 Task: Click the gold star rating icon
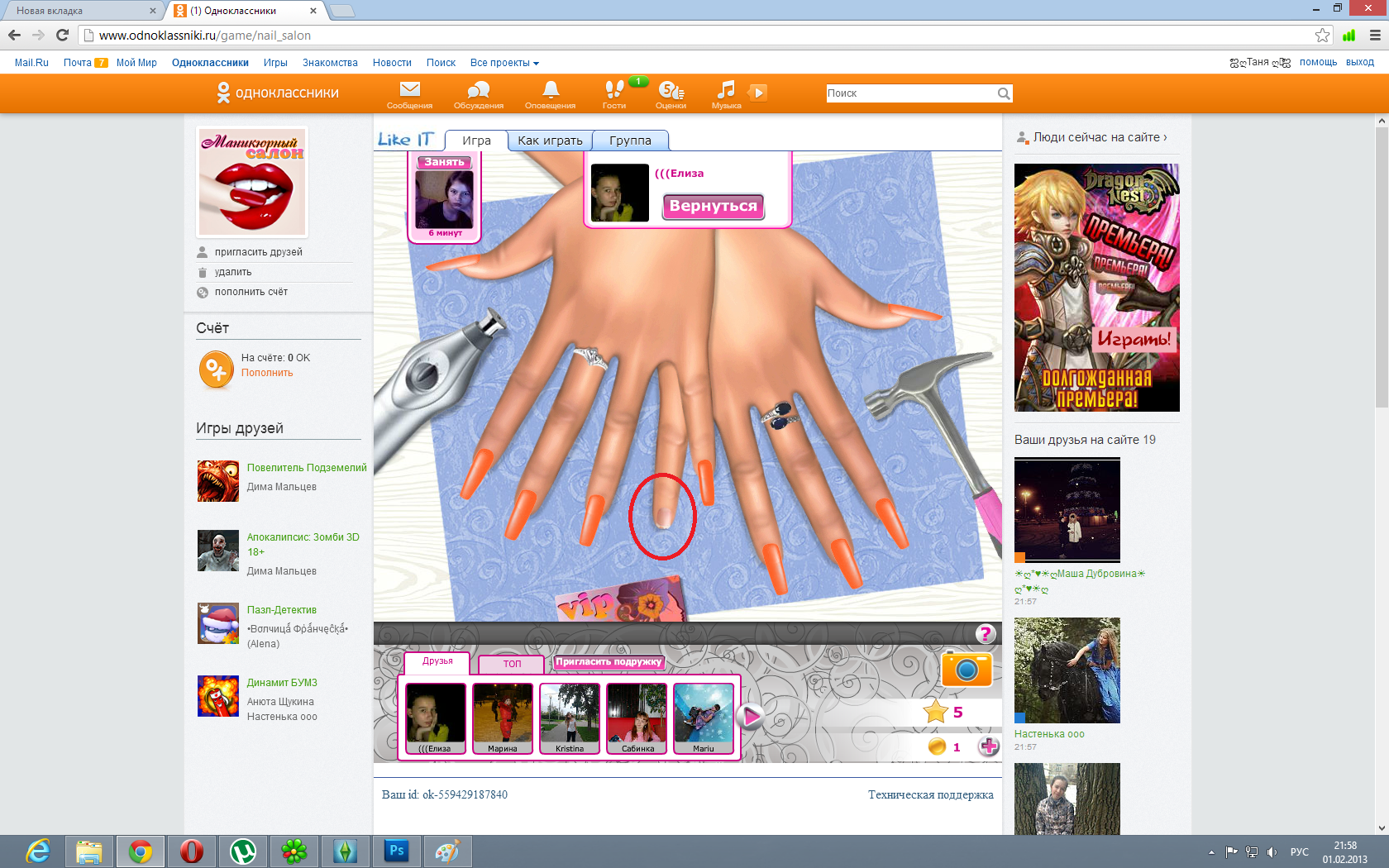935,711
